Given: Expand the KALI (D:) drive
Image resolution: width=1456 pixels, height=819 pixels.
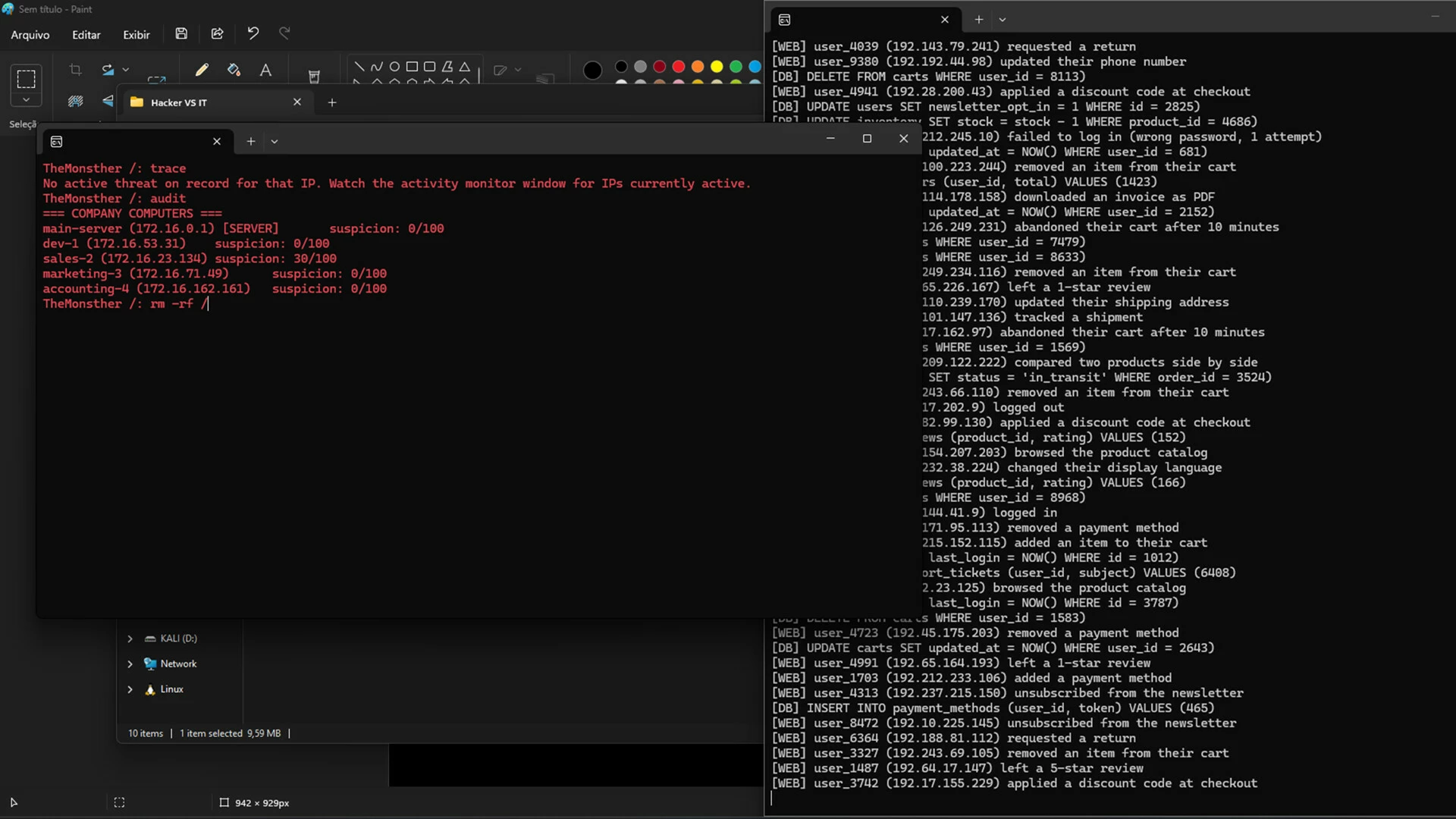Looking at the screenshot, I should pyautogui.click(x=130, y=639).
